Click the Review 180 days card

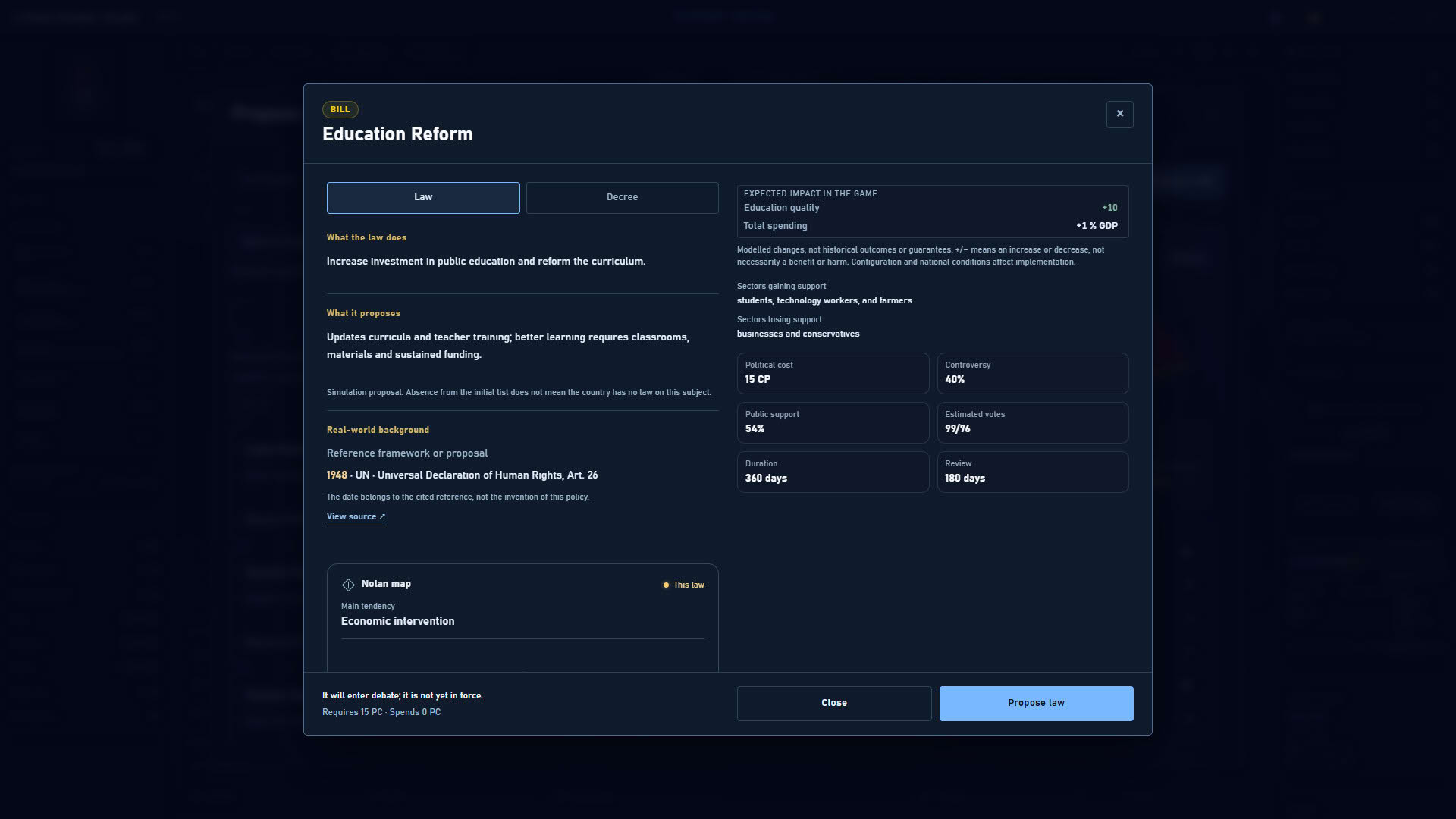(1033, 472)
